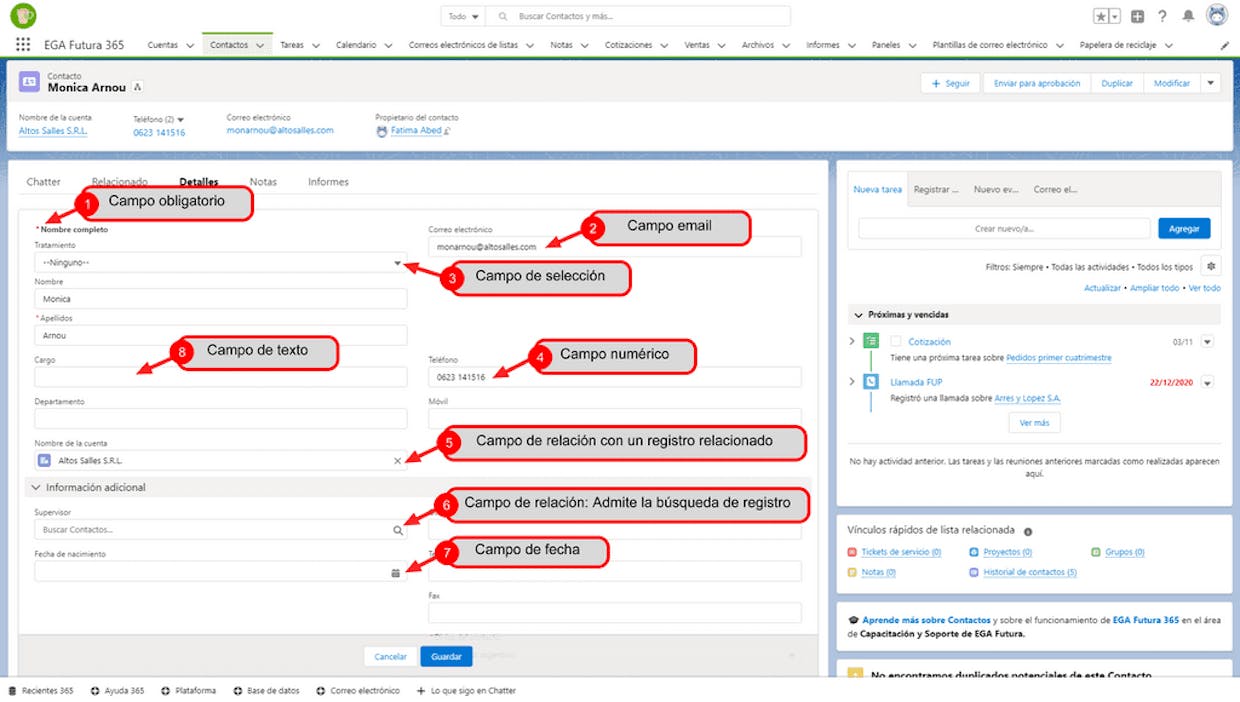The height and width of the screenshot is (702, 1240).
Task: Clear the Altos Salles S.R.L. account selection
Action: point(397,461)
